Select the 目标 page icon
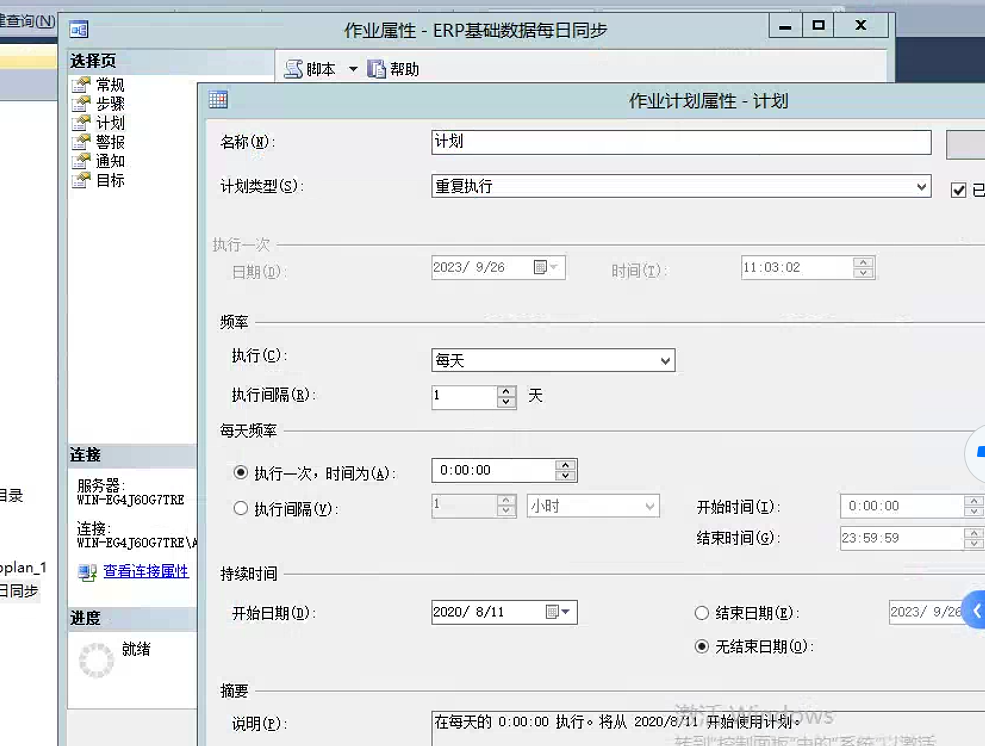This screenshot has width=985, height=746. (x=82, y=180)
